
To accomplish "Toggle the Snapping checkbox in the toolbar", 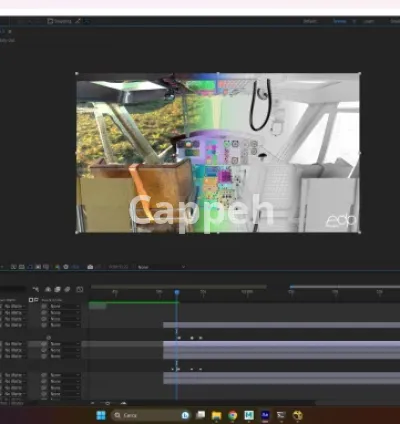I will pos(50,21).
